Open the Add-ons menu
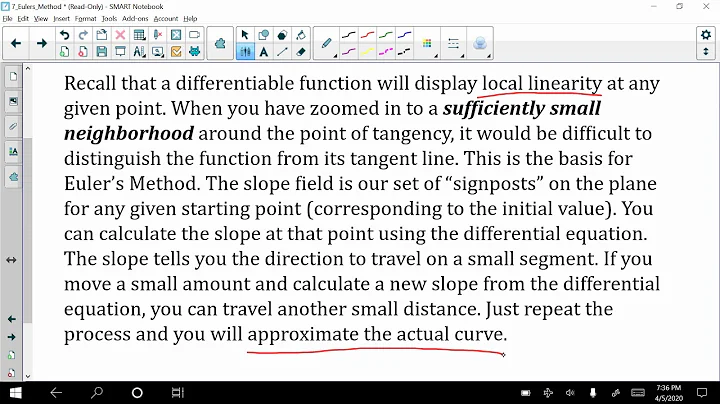 click(135, 19)
